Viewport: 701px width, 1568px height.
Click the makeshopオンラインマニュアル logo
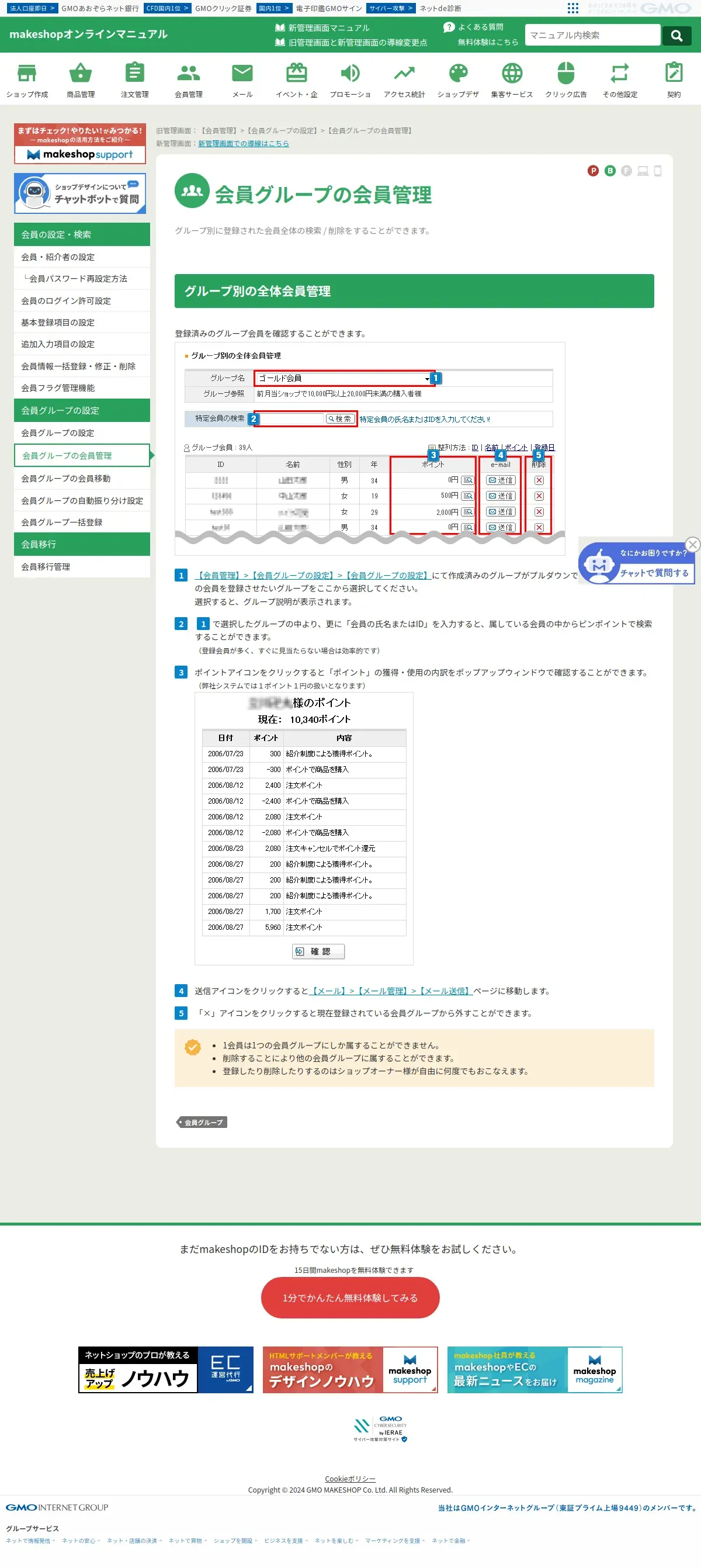(x=88, y=34)
